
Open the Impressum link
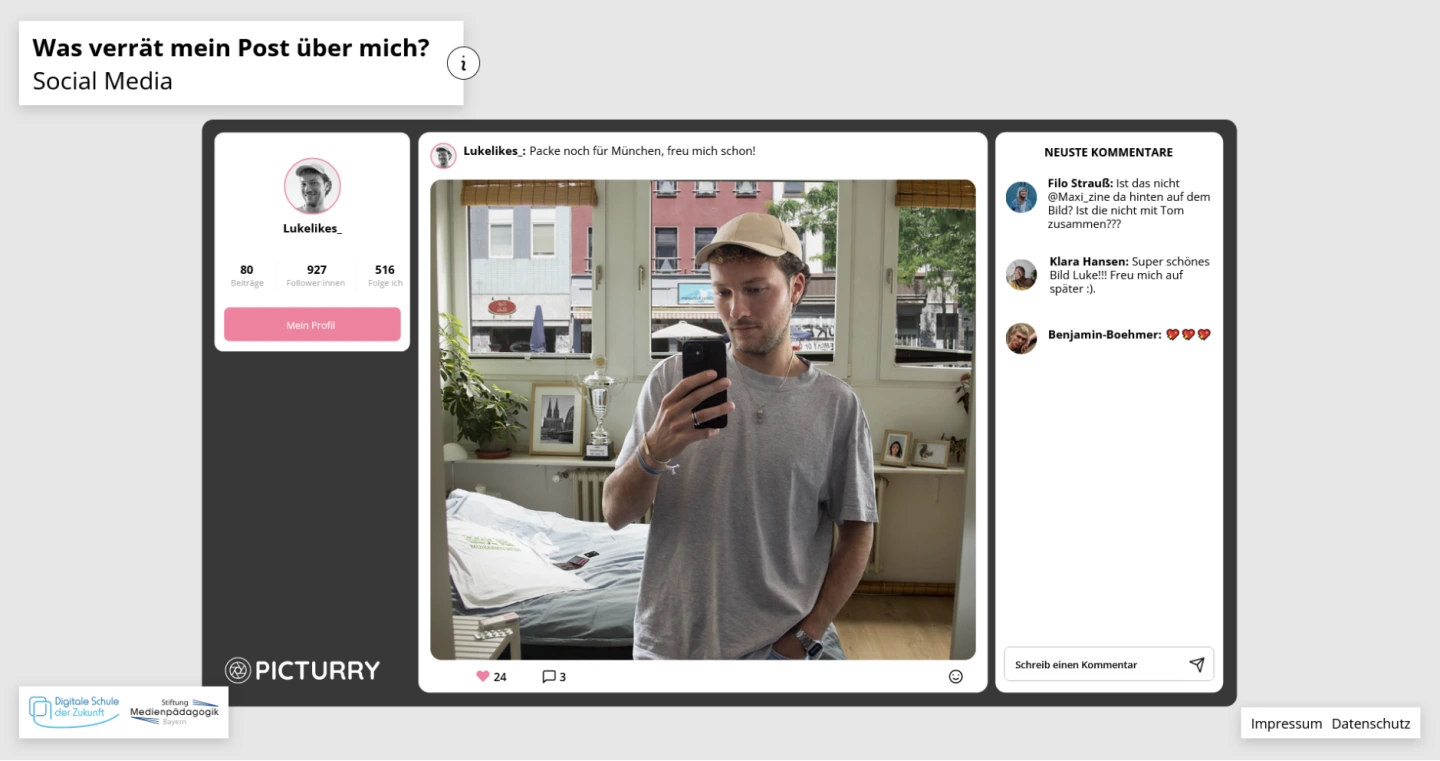click(x=1286, y=724)
